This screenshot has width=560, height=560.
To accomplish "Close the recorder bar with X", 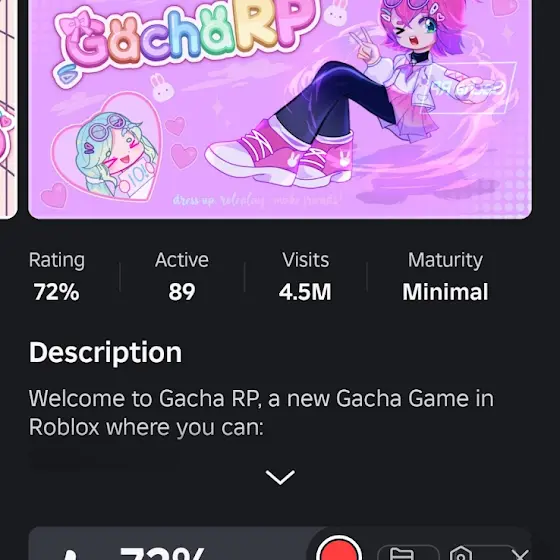I will pos(520,554).
